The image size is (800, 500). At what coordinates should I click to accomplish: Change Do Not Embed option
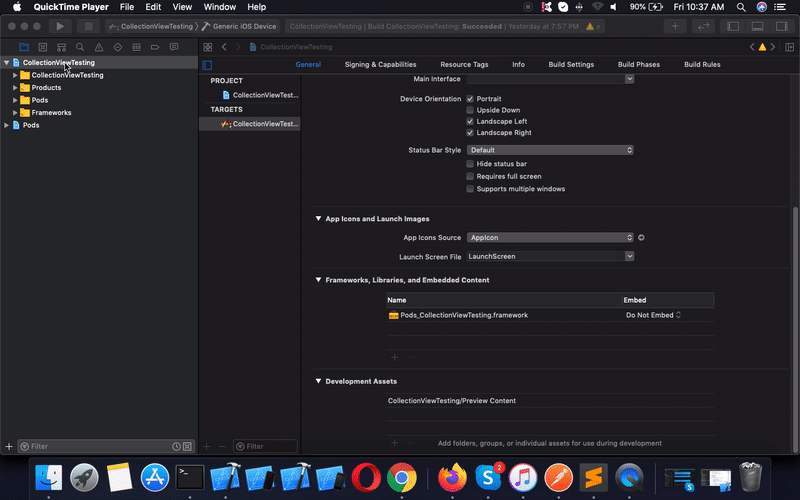pos(654,315)
